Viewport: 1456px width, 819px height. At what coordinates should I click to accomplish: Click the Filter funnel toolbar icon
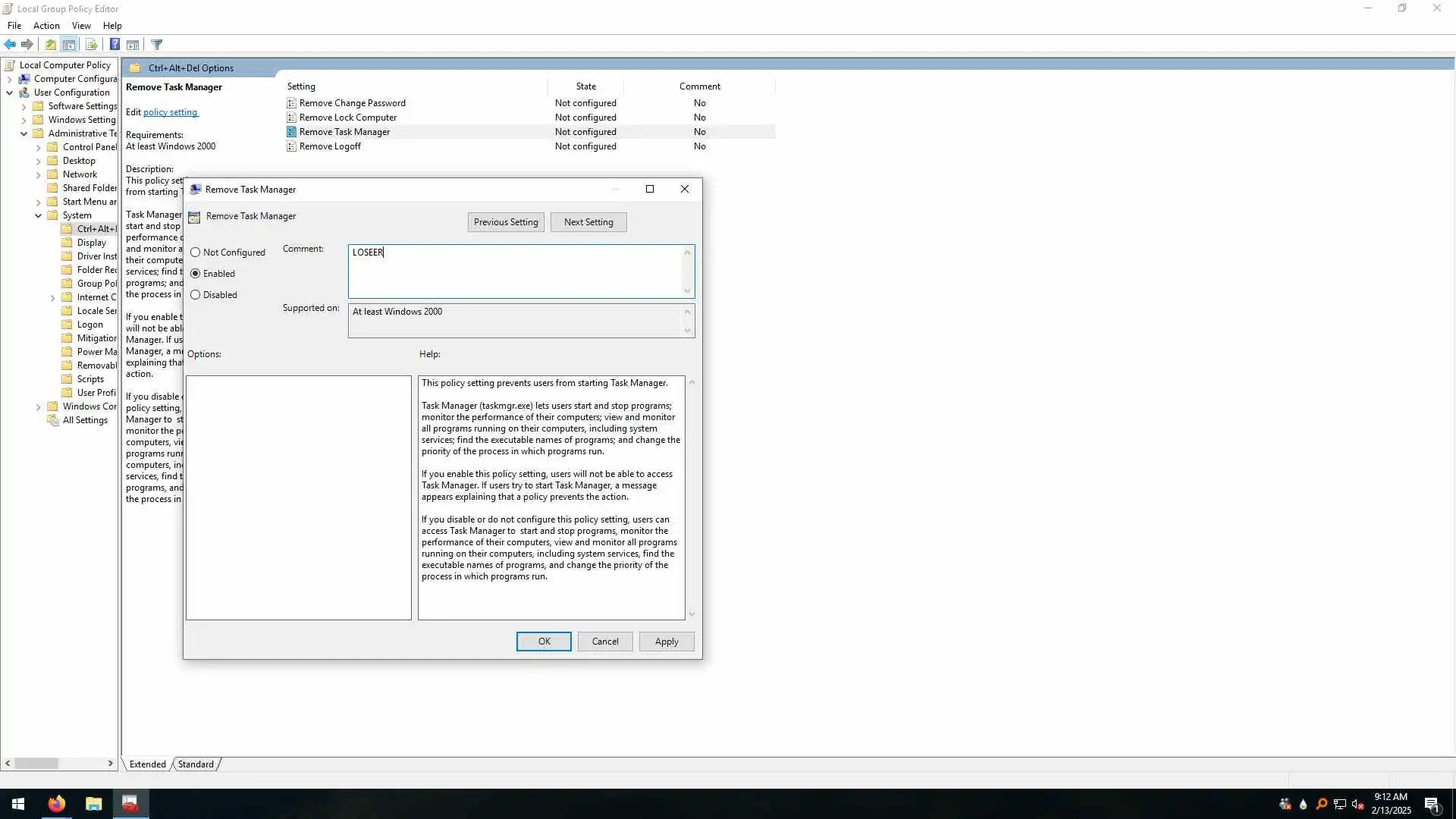157,45
